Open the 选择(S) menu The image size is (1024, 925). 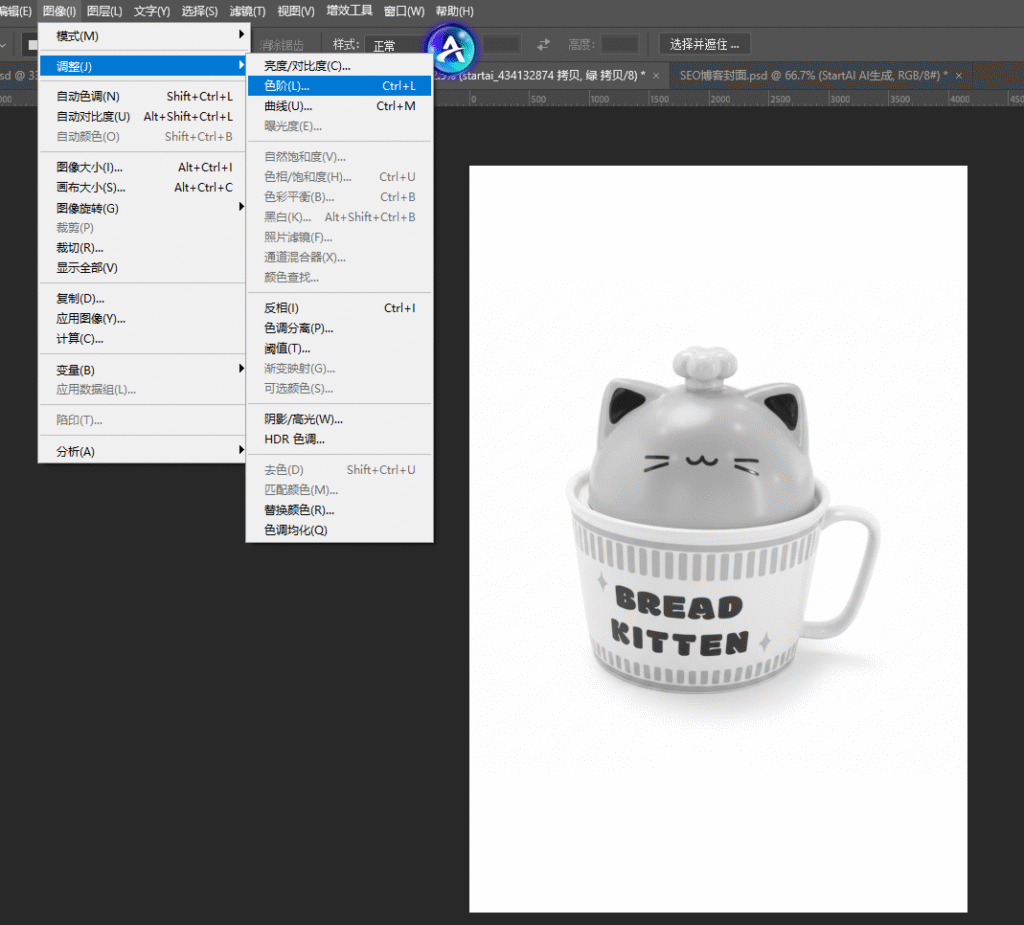pos(199,11)
